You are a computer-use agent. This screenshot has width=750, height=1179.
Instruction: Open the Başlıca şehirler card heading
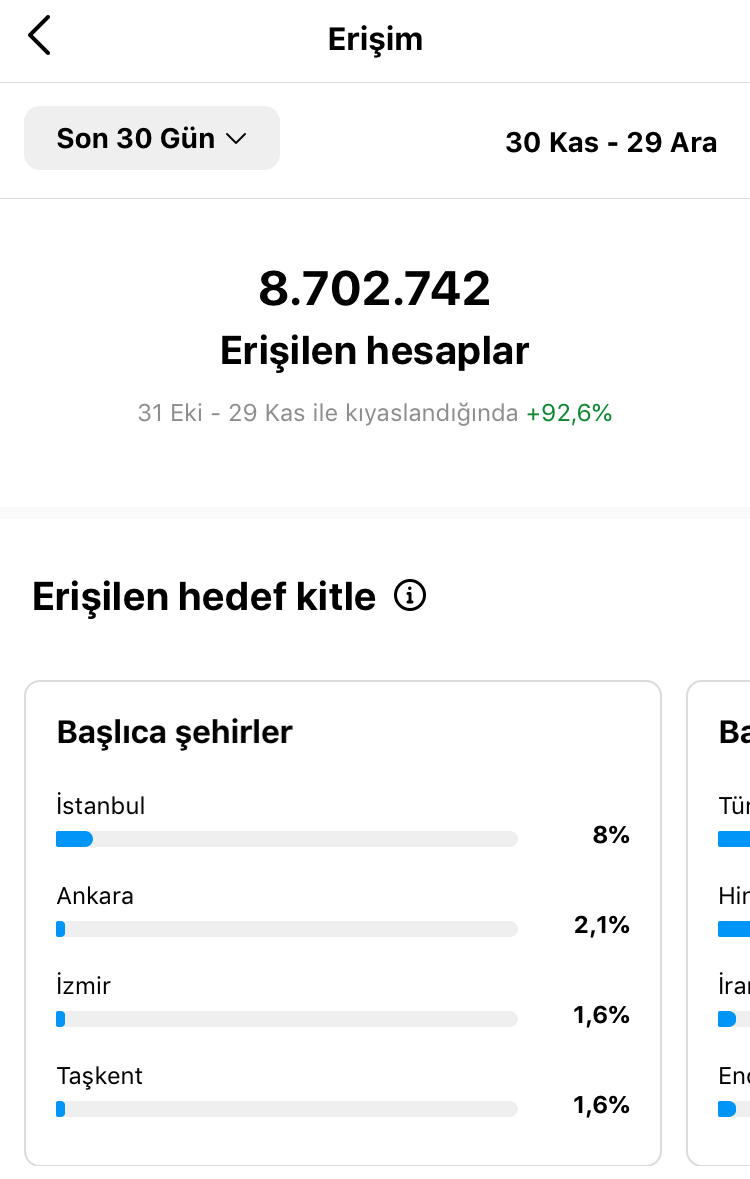[175, 732]
